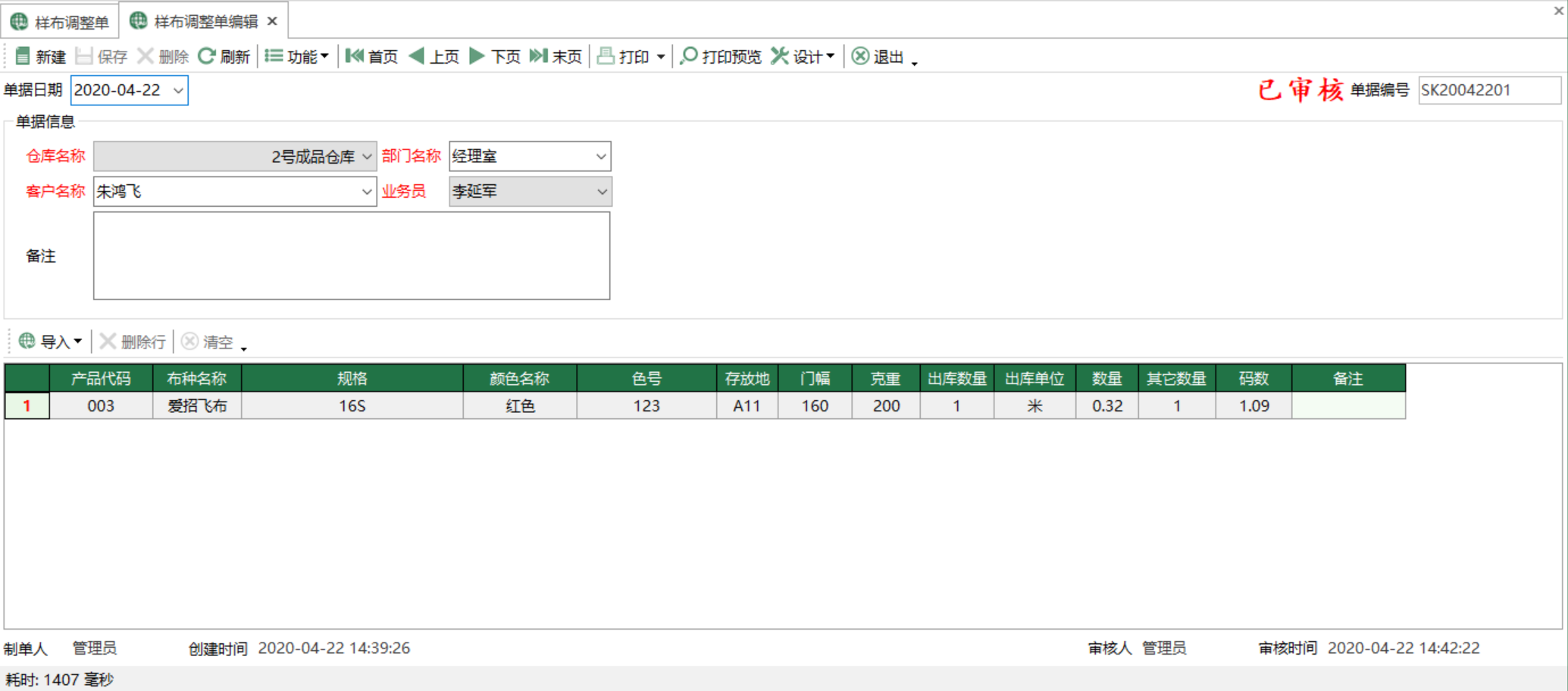Open the 单据日期 date dropdown
Viewport: 1568px width, 691px height.
click(178, 90)
